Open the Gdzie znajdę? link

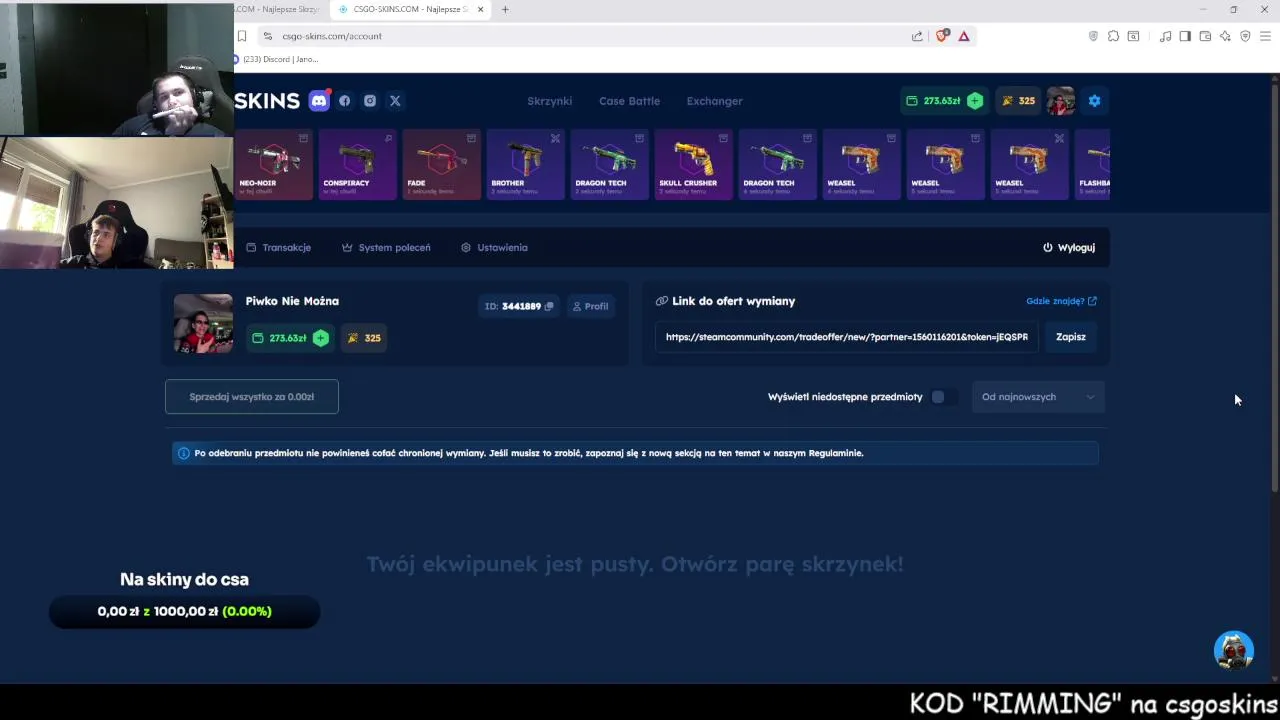pos(1061,301)
